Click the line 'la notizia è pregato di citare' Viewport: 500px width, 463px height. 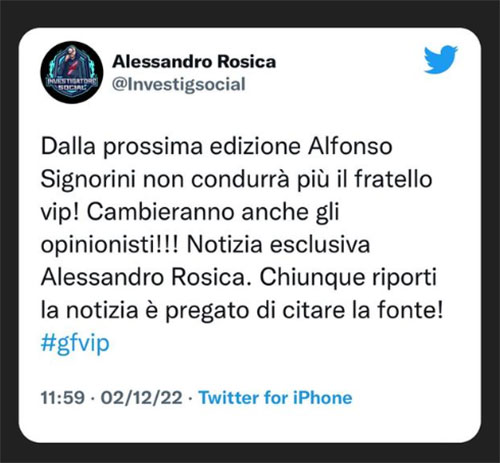click(x=194, y=311)
